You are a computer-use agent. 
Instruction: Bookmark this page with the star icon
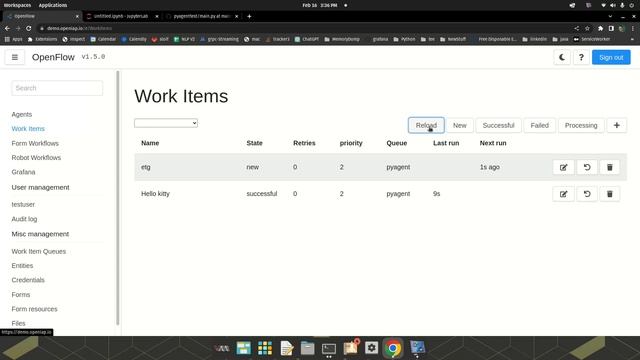(587, 28)
